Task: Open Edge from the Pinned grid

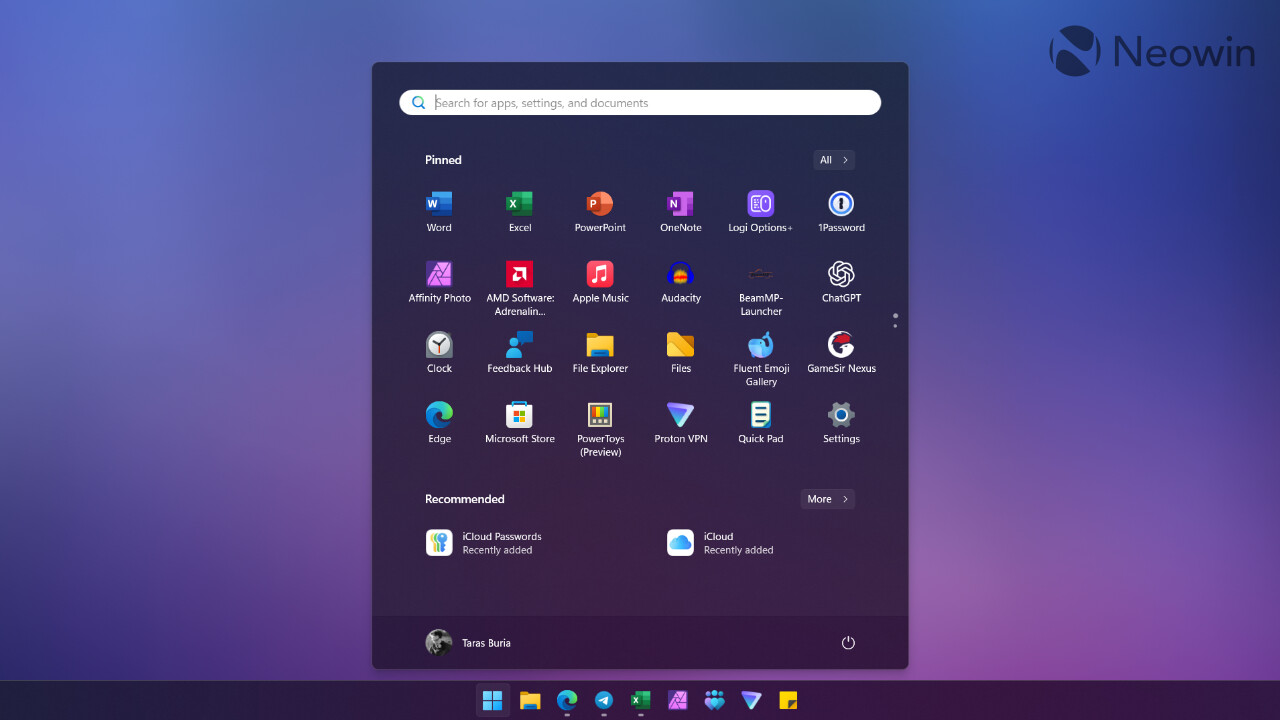Action: coord(439,423)
